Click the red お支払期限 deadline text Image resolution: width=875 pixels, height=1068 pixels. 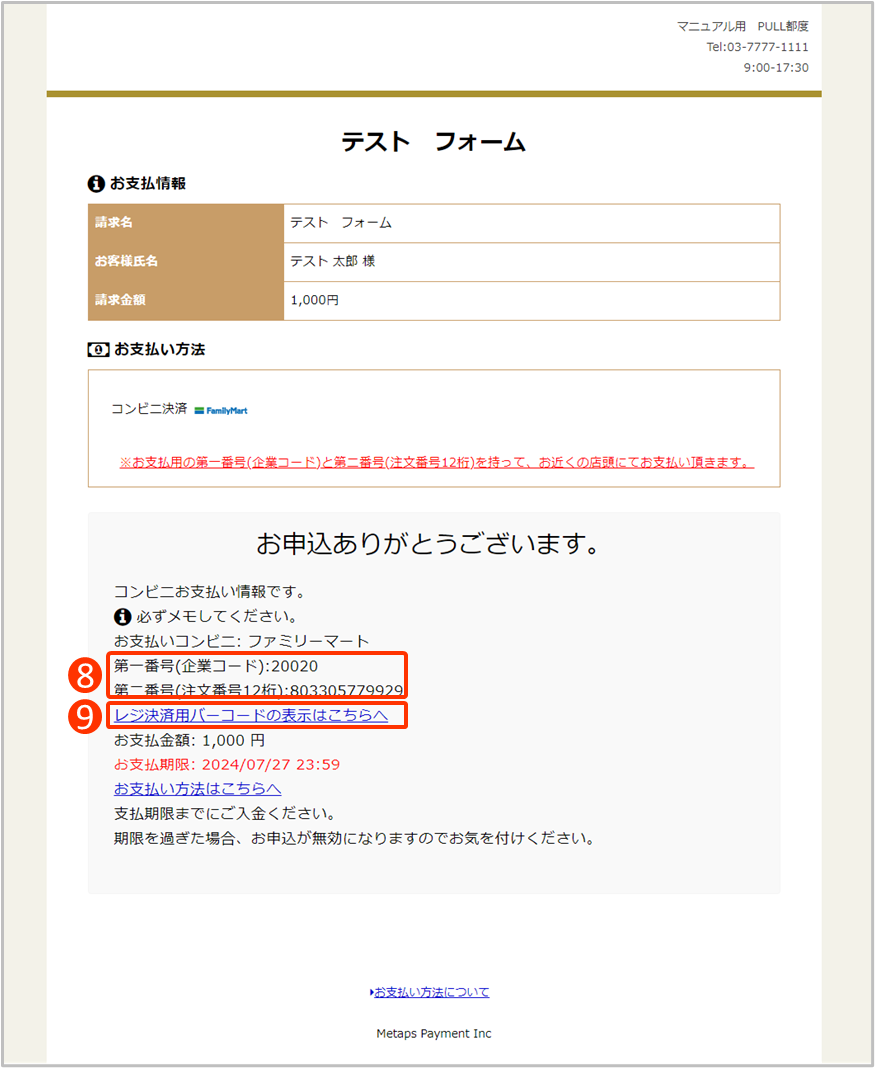pyautogui.click(x=227, y=765)
